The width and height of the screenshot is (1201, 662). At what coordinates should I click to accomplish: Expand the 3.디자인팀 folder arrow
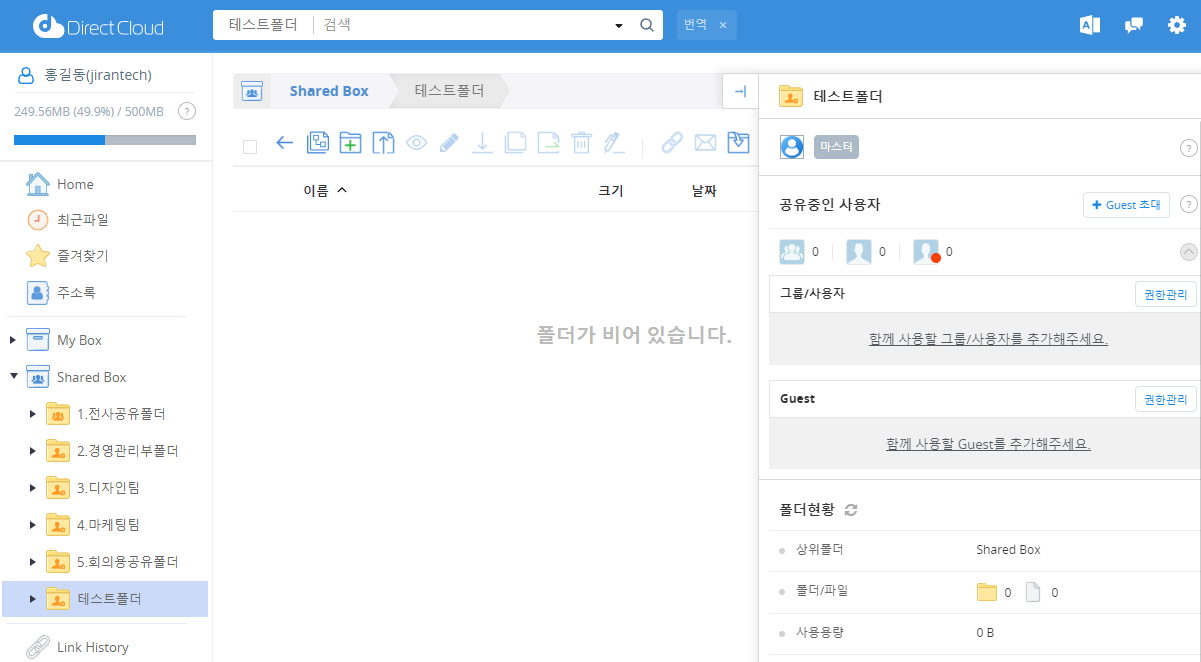[33, 487]
